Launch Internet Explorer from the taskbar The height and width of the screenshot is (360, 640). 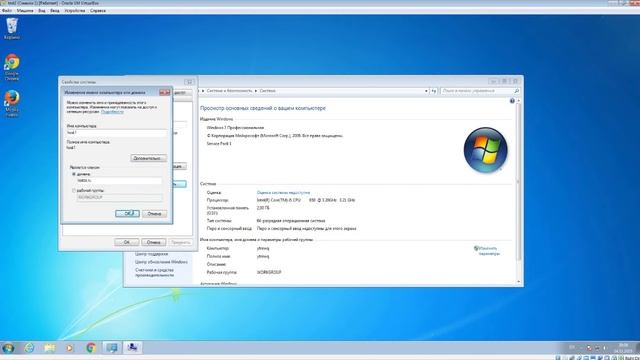point(29,348)
